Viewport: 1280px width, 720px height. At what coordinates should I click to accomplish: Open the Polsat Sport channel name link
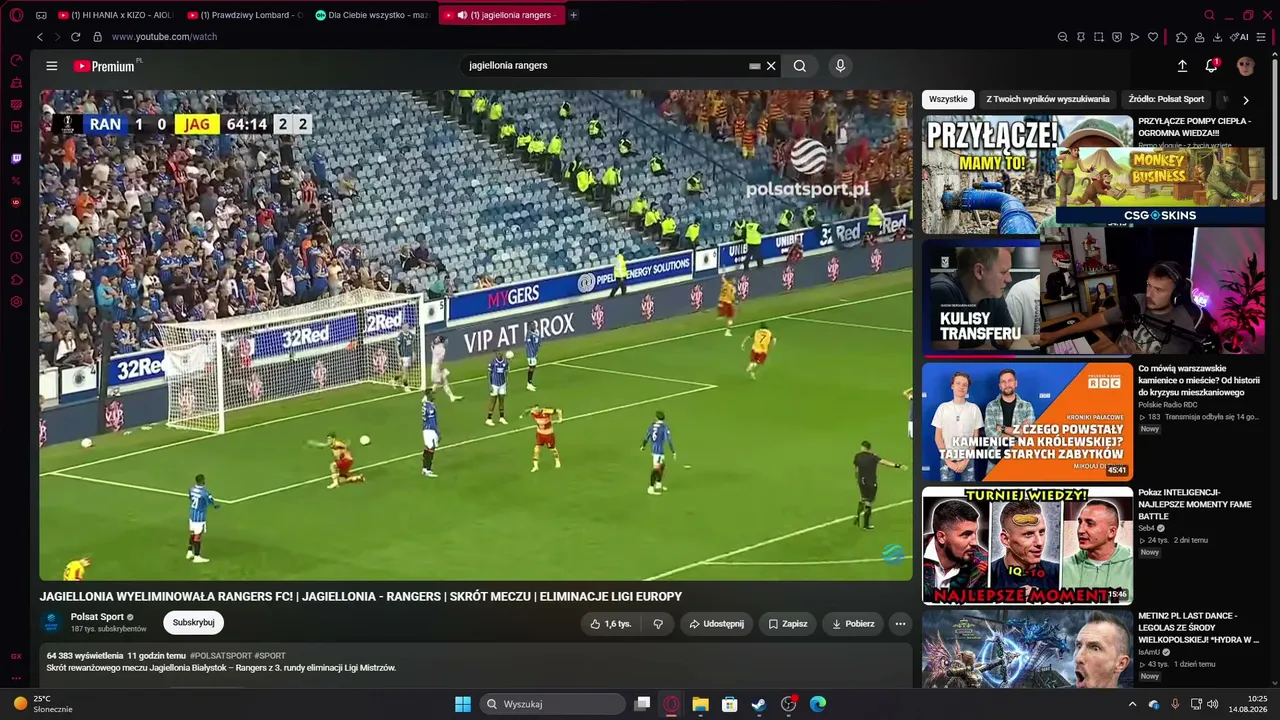[x=97, y=617]
